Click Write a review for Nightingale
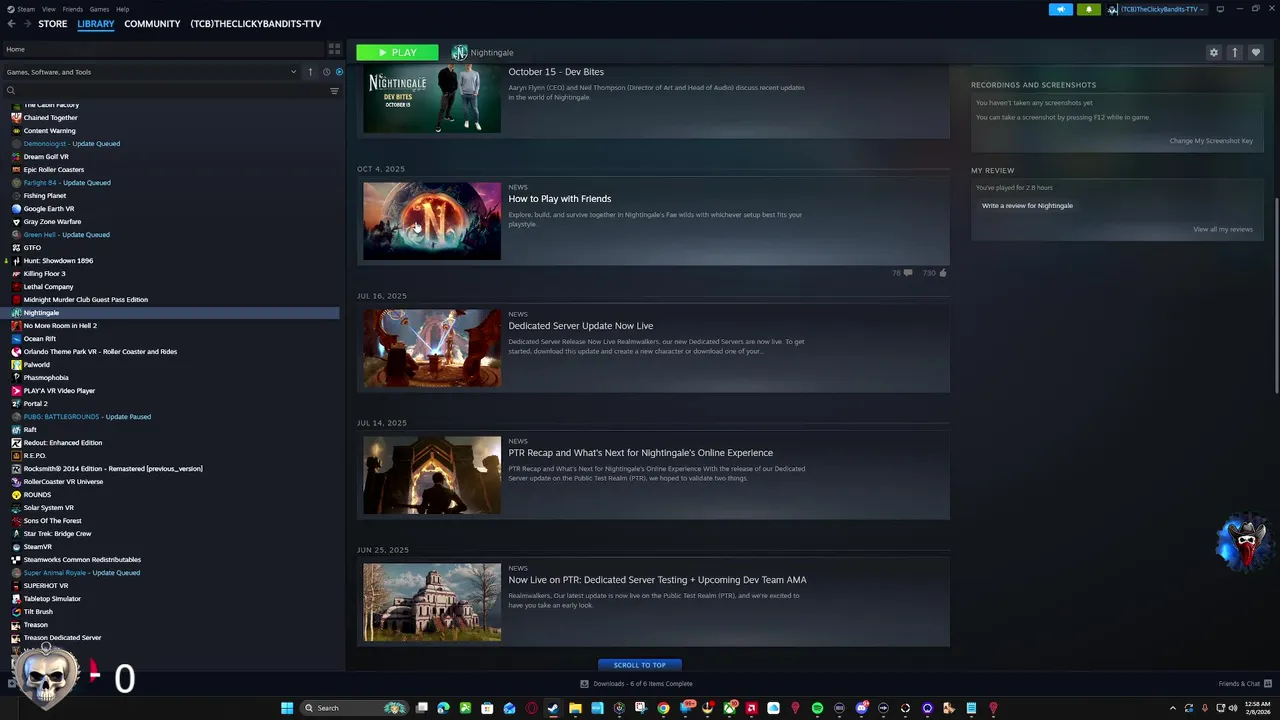 pos(1027,206)
